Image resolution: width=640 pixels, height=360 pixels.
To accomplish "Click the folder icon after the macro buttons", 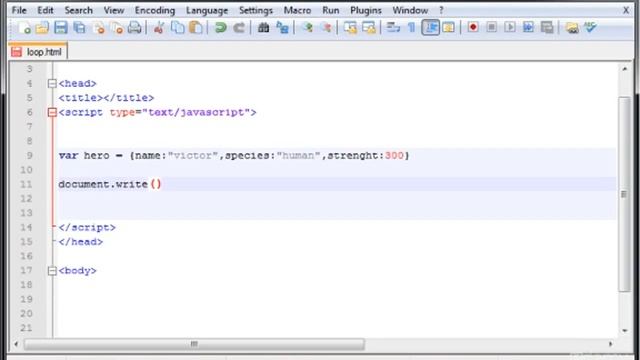I will tap(572, 27).
